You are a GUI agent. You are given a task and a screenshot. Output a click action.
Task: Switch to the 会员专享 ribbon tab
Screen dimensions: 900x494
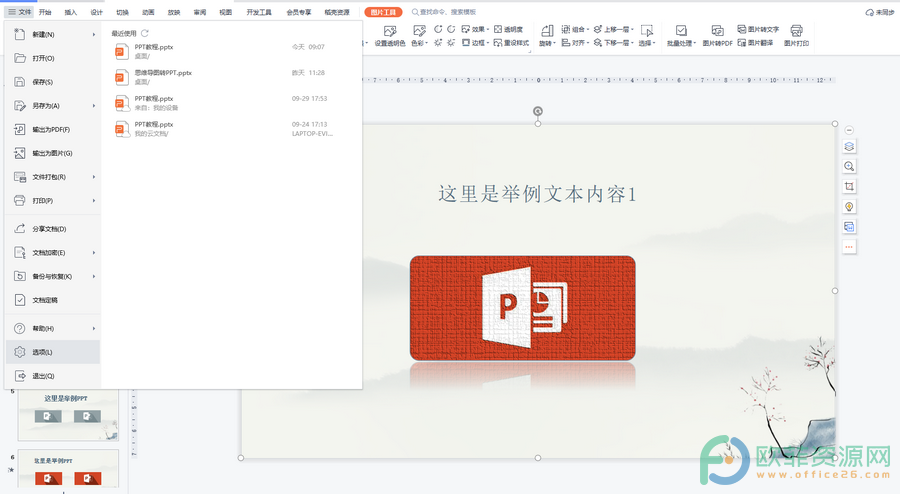tap(299, 12)
